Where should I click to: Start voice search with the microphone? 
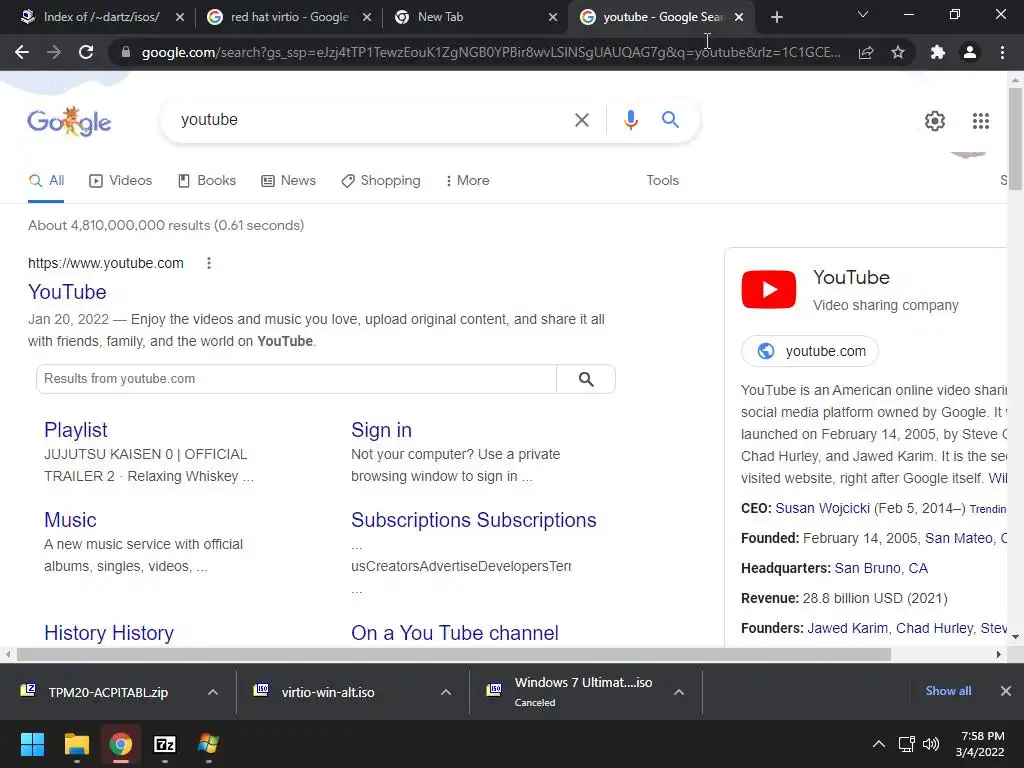(x=630, y=120)
